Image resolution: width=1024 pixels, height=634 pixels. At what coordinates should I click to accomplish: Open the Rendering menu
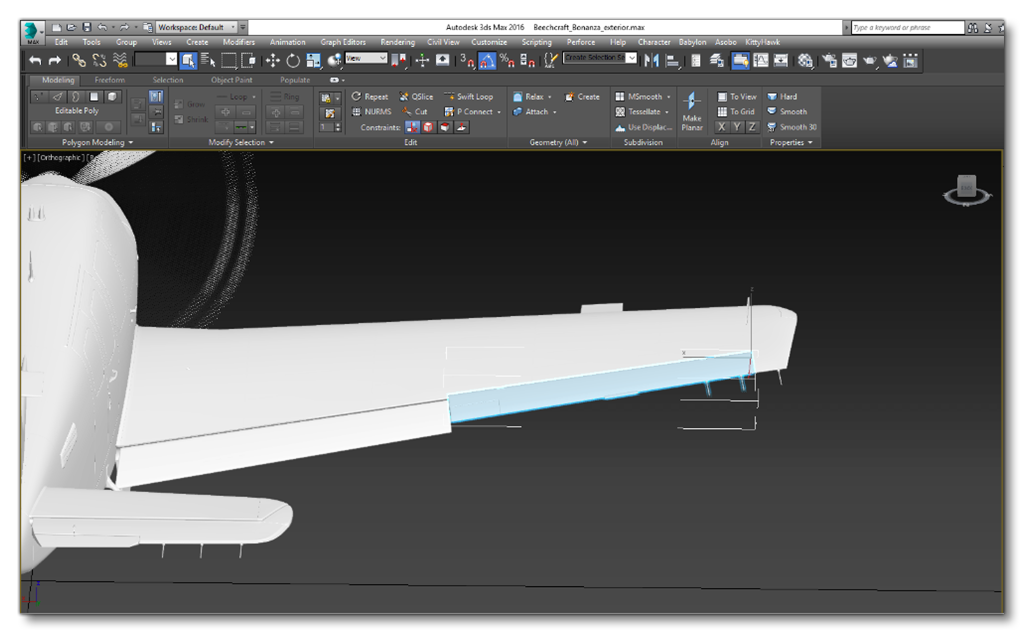[x=397, y=42]
